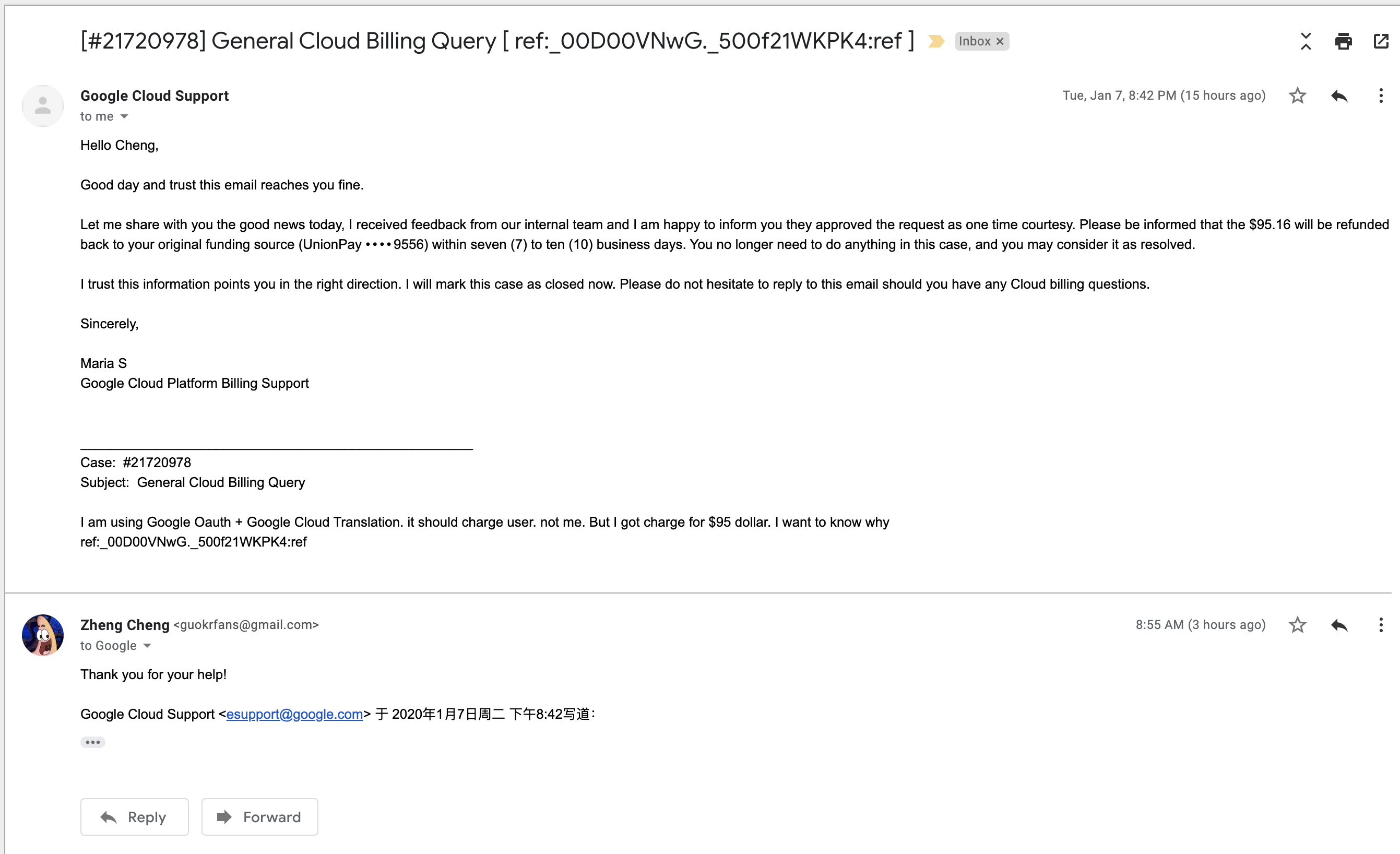
Task: Click the Forward button at the bottom
Action: pos(259,817)
